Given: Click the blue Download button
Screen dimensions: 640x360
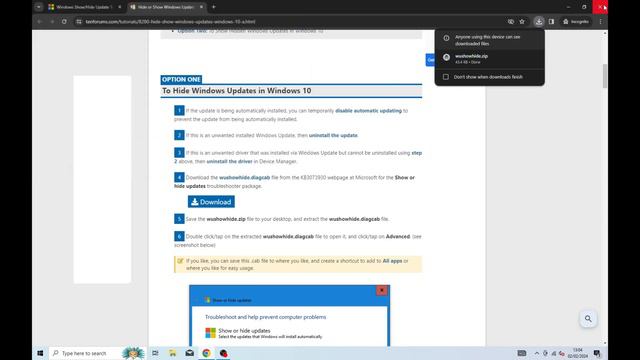Looking at the screenshot, I should [211, 202].
